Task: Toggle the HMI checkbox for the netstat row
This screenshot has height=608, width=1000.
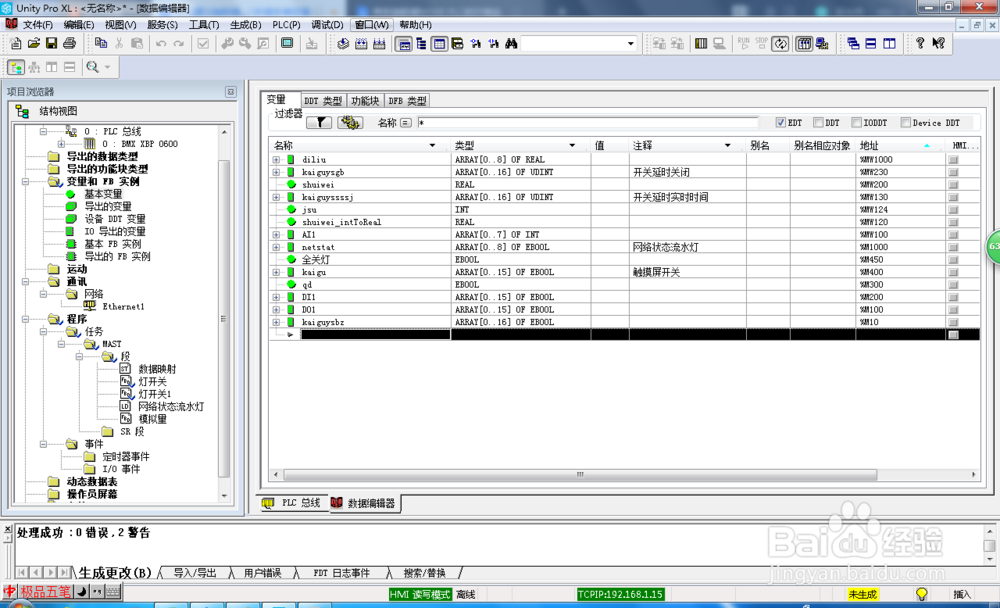Action: pos(953,247)
